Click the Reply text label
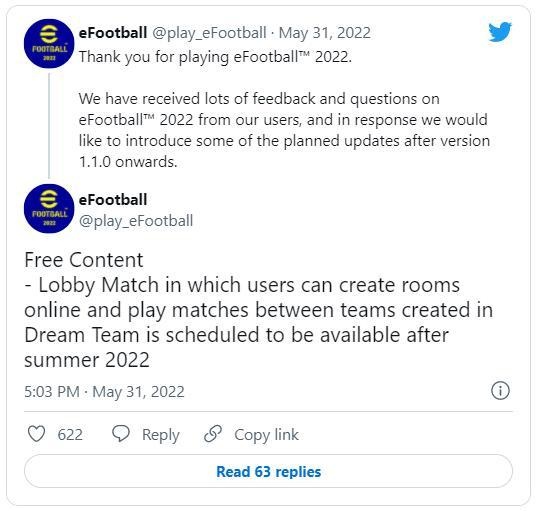 click(161, 435)
